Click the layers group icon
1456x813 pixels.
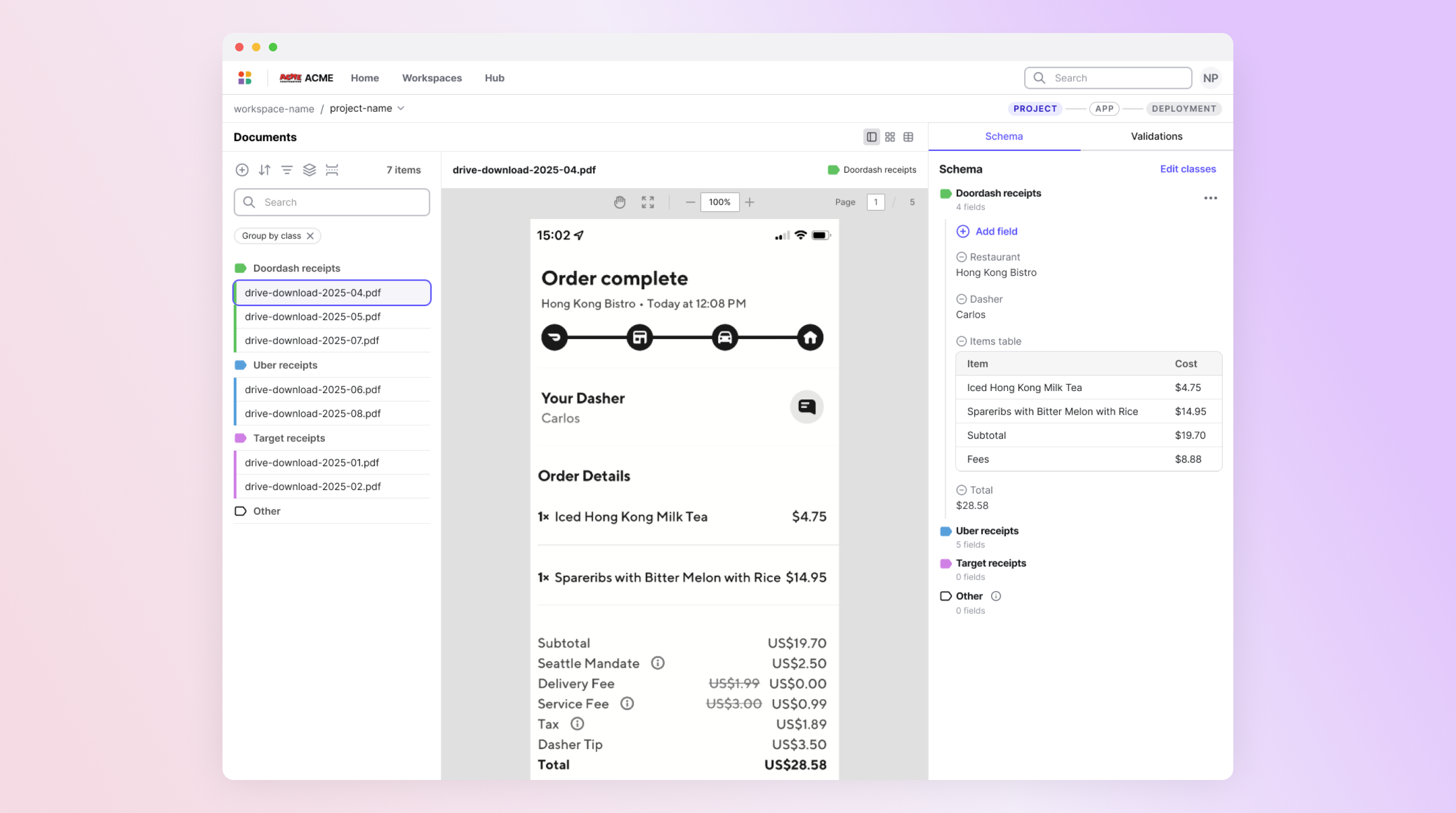click(x=309, y=170)
